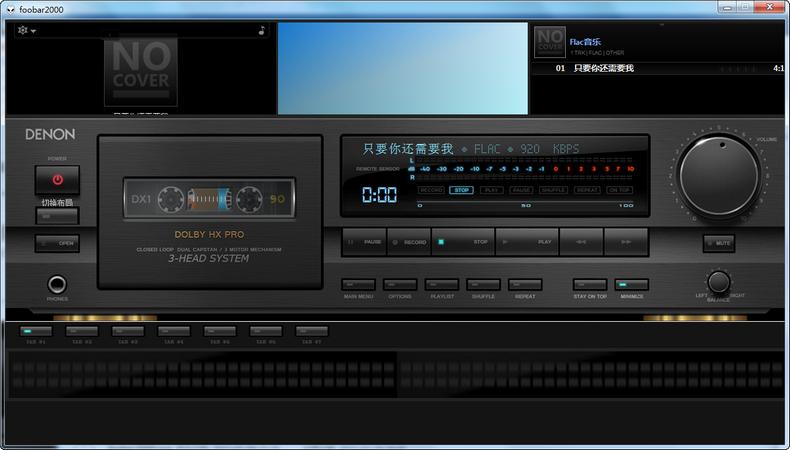The width and height of the screenshot is (790, 450).
Task: Select track 01 只要你还需要我 in playlist
Action: tap(658, 69)
